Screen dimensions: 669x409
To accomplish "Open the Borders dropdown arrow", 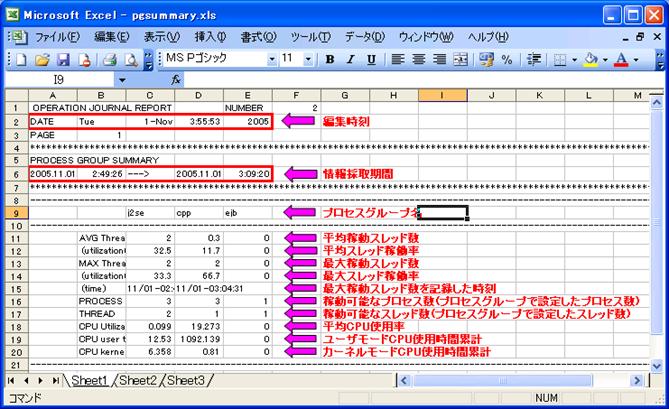I will [574, 60].
